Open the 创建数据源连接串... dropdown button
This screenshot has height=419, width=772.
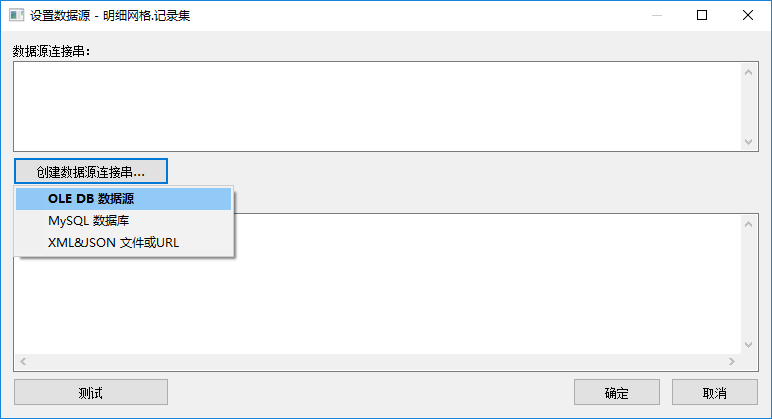(91, 171)
